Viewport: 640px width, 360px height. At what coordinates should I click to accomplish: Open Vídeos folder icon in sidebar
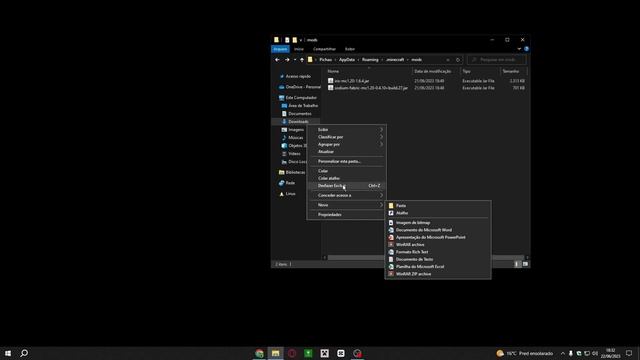point(284,154)
